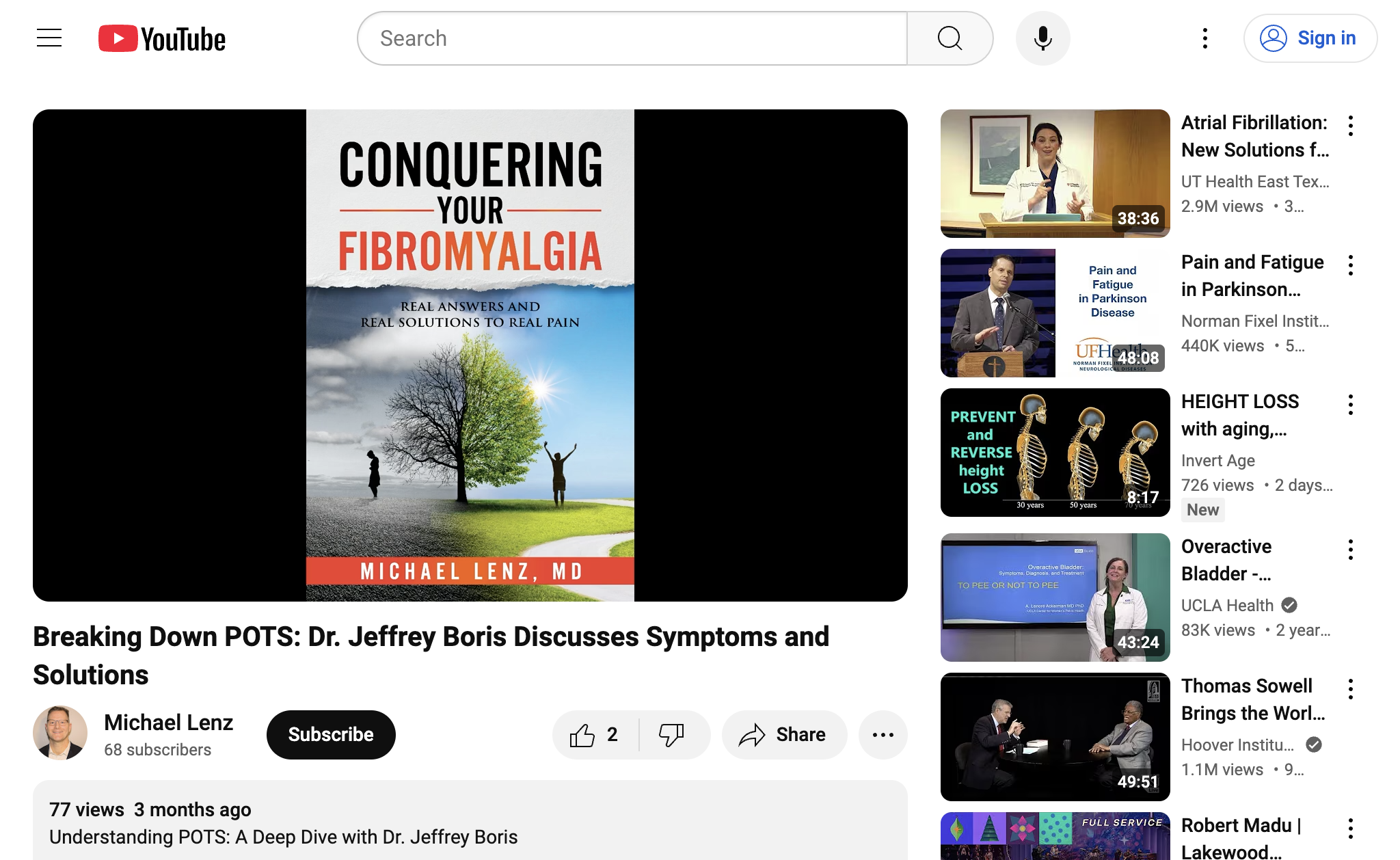The height and width of the screenshot is (860, 1400).
Task: Like the video with thumbs up
Action: coord(595,734)
